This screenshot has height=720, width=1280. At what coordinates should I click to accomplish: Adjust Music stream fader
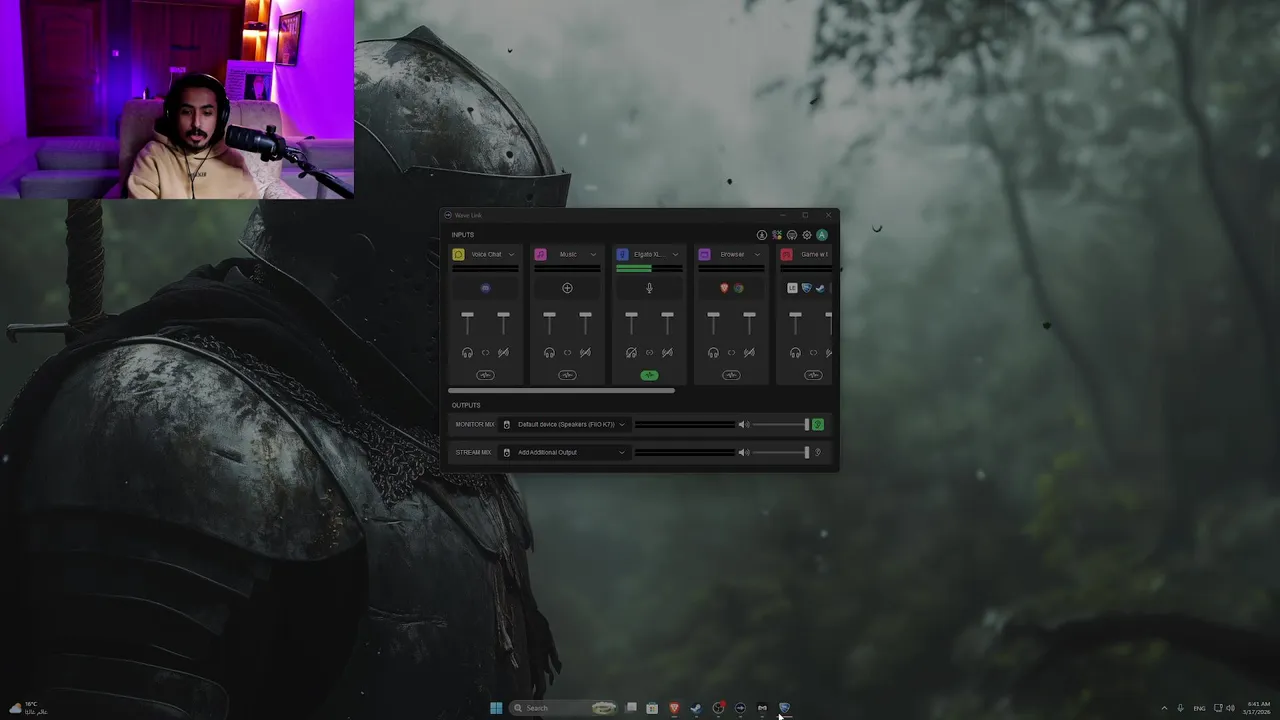tap(585, 316)
